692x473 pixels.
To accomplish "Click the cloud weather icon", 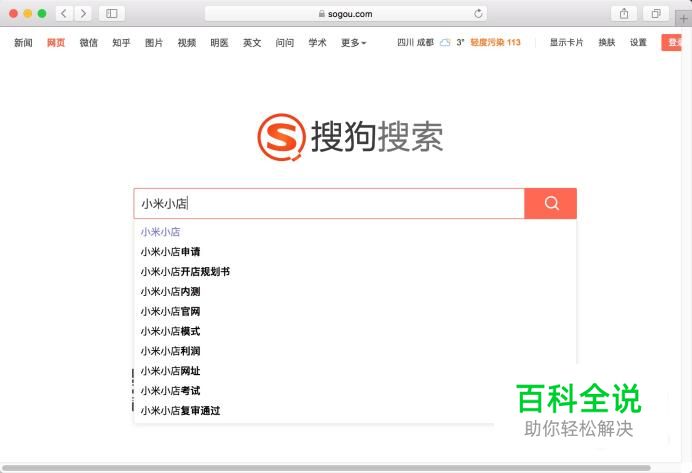I will [445, 42].
